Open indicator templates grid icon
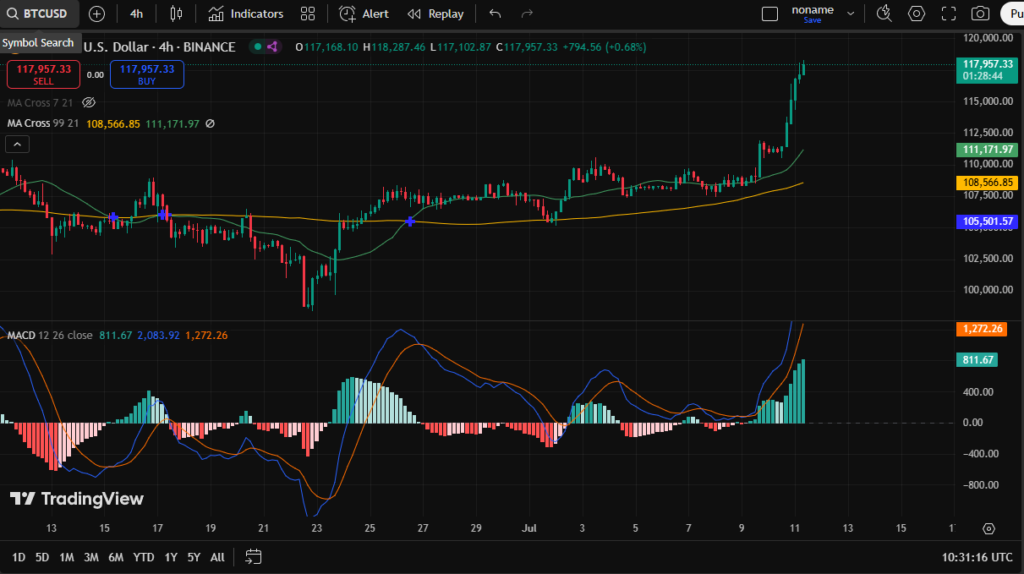Screen dimensions: 1024x574 point(308,14)
